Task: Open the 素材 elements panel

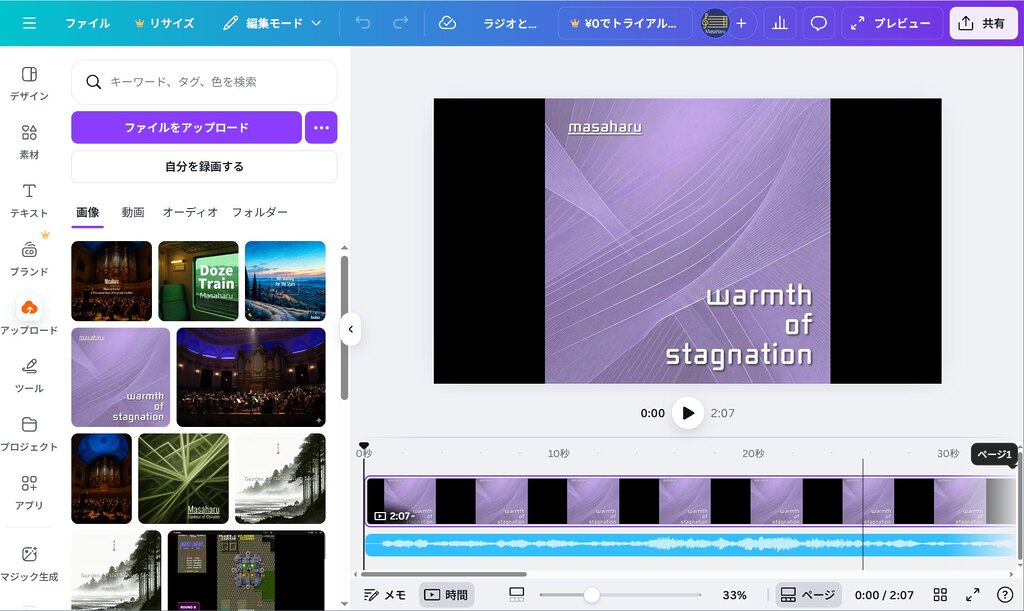Action: click(x=29, y=141)
